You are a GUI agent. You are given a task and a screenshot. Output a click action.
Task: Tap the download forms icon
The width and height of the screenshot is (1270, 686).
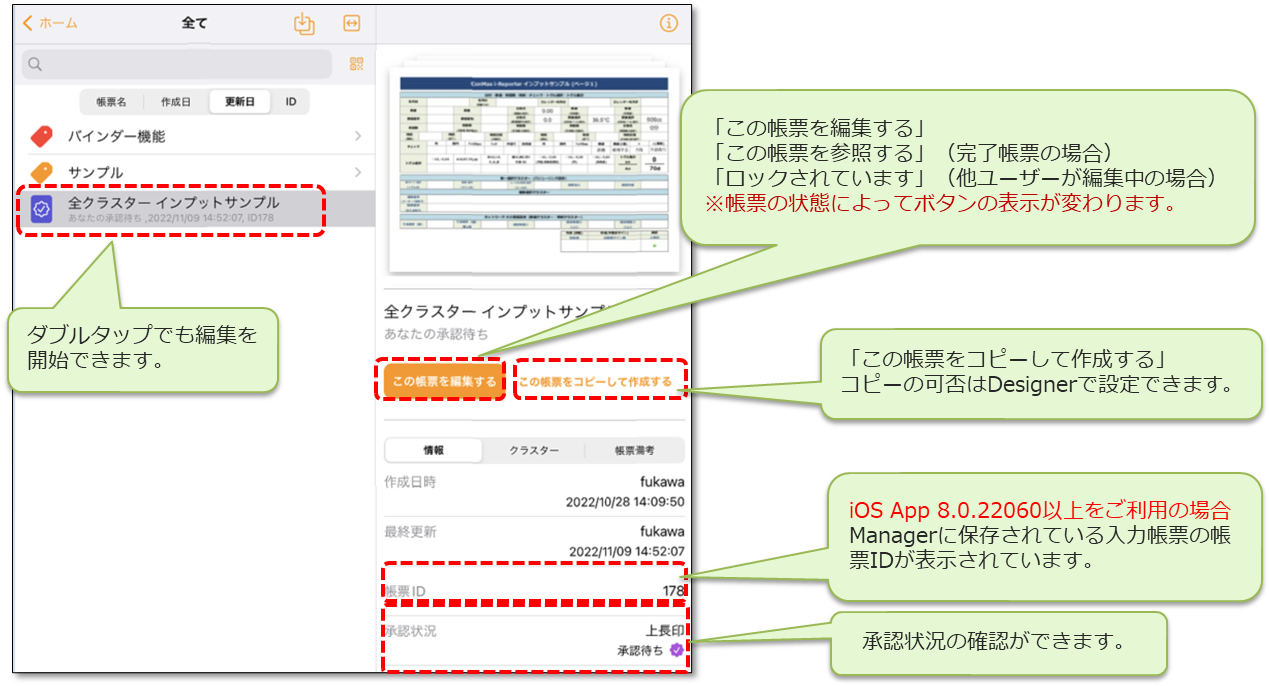(x=304, y=24)
